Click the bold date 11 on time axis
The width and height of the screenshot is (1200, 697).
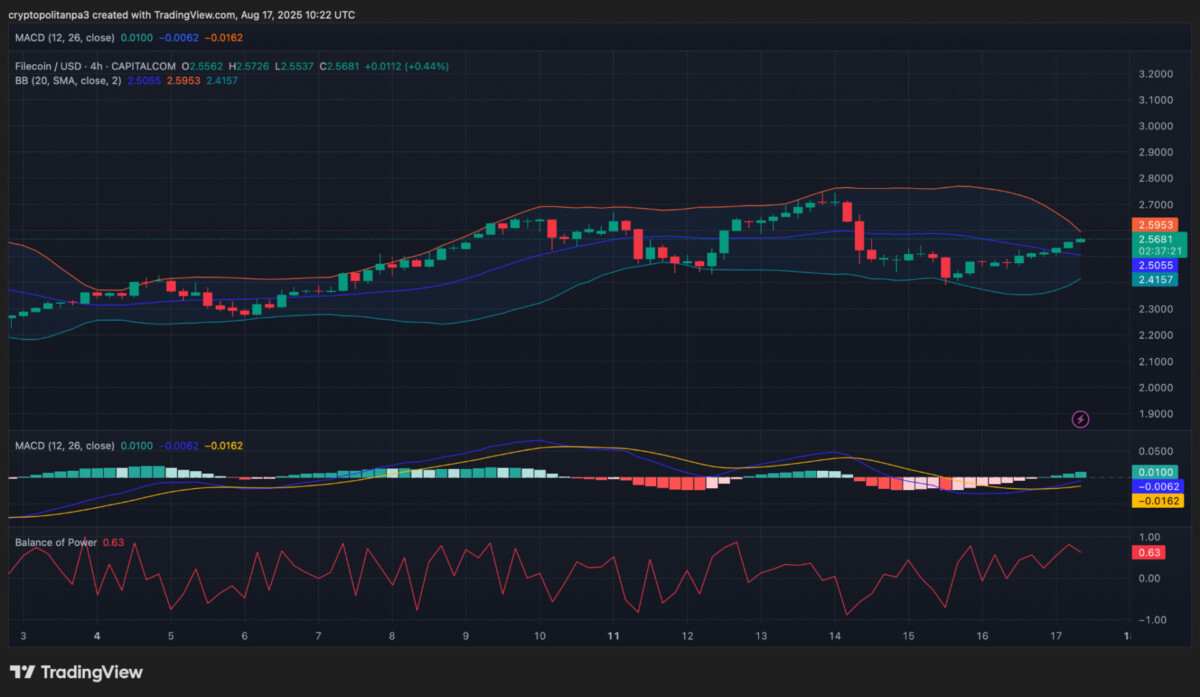coord(613,636)
